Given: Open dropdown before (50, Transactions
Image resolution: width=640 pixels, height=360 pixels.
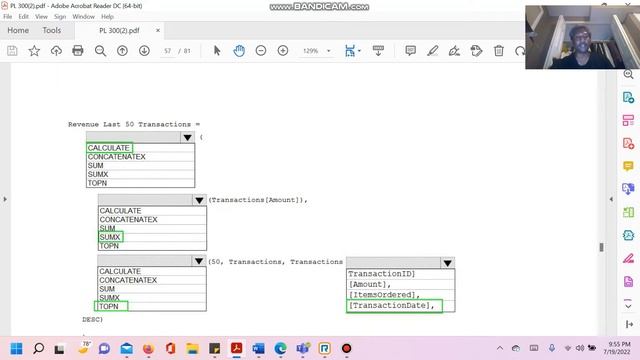Looking at the screenshot, I should click(x=199, y=261).
